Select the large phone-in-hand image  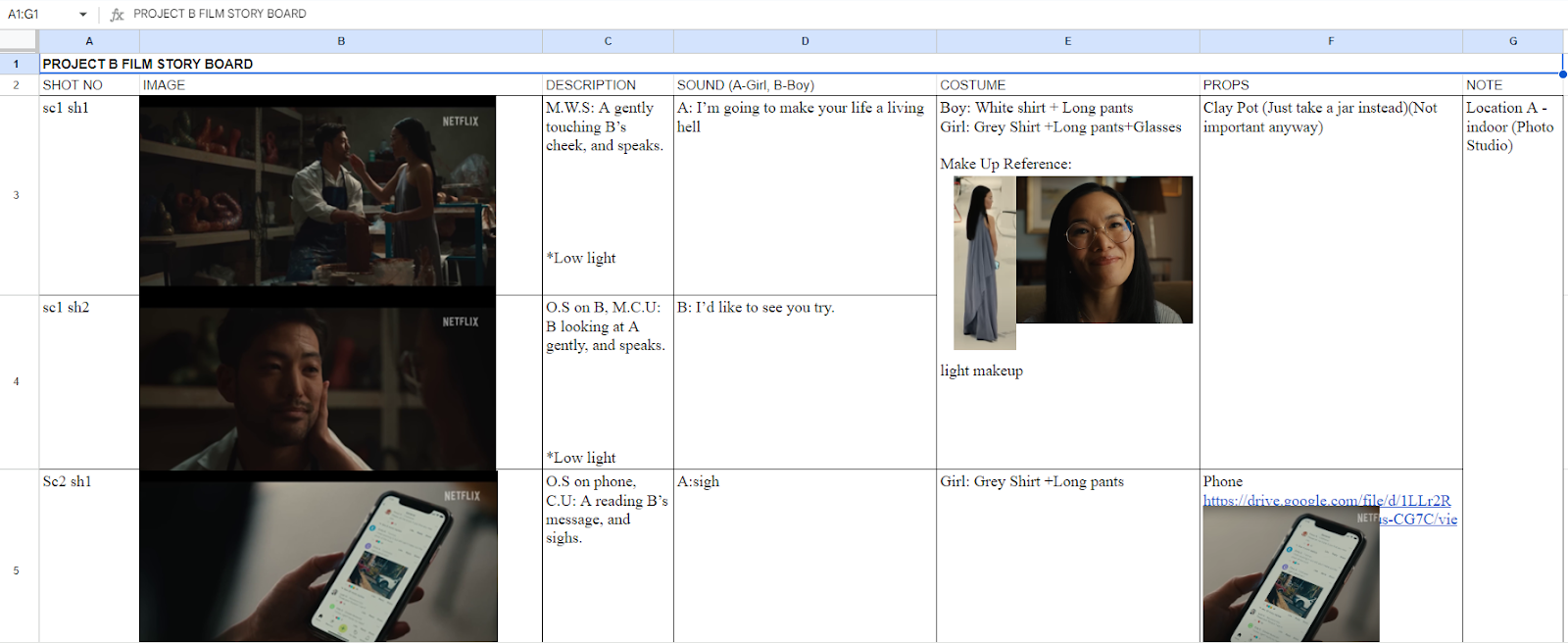pyautogui.click(x=318, y=557)
